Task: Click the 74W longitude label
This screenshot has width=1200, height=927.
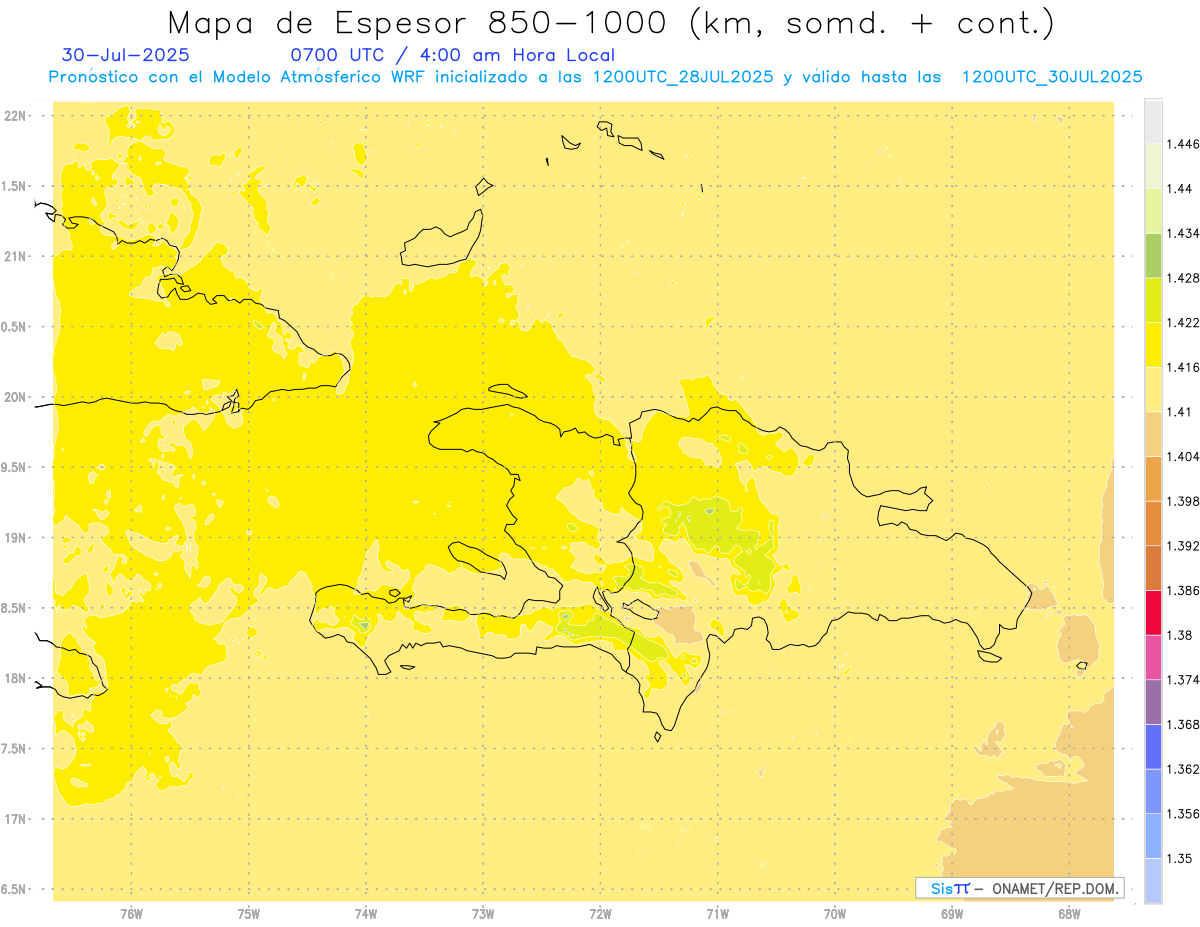Action: pos(365,914)
